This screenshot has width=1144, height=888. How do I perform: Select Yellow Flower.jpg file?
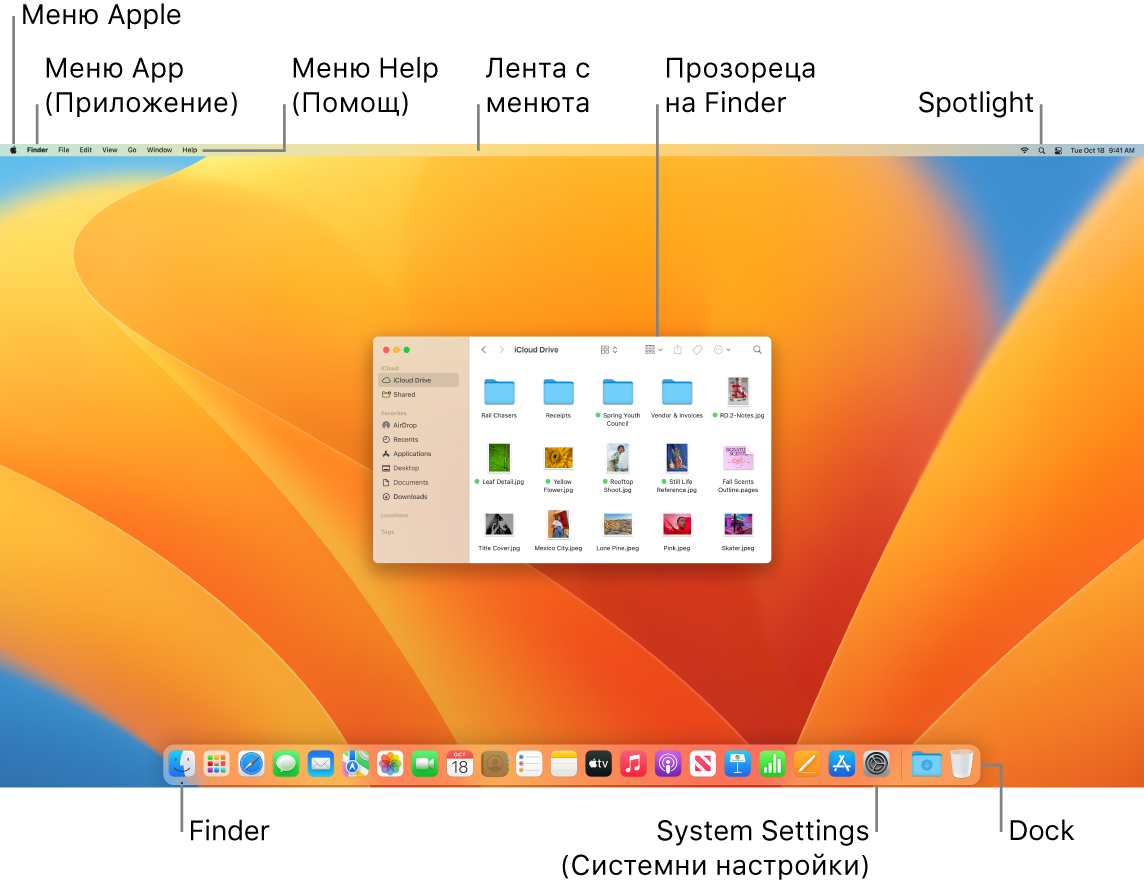(x=558, y=468)
